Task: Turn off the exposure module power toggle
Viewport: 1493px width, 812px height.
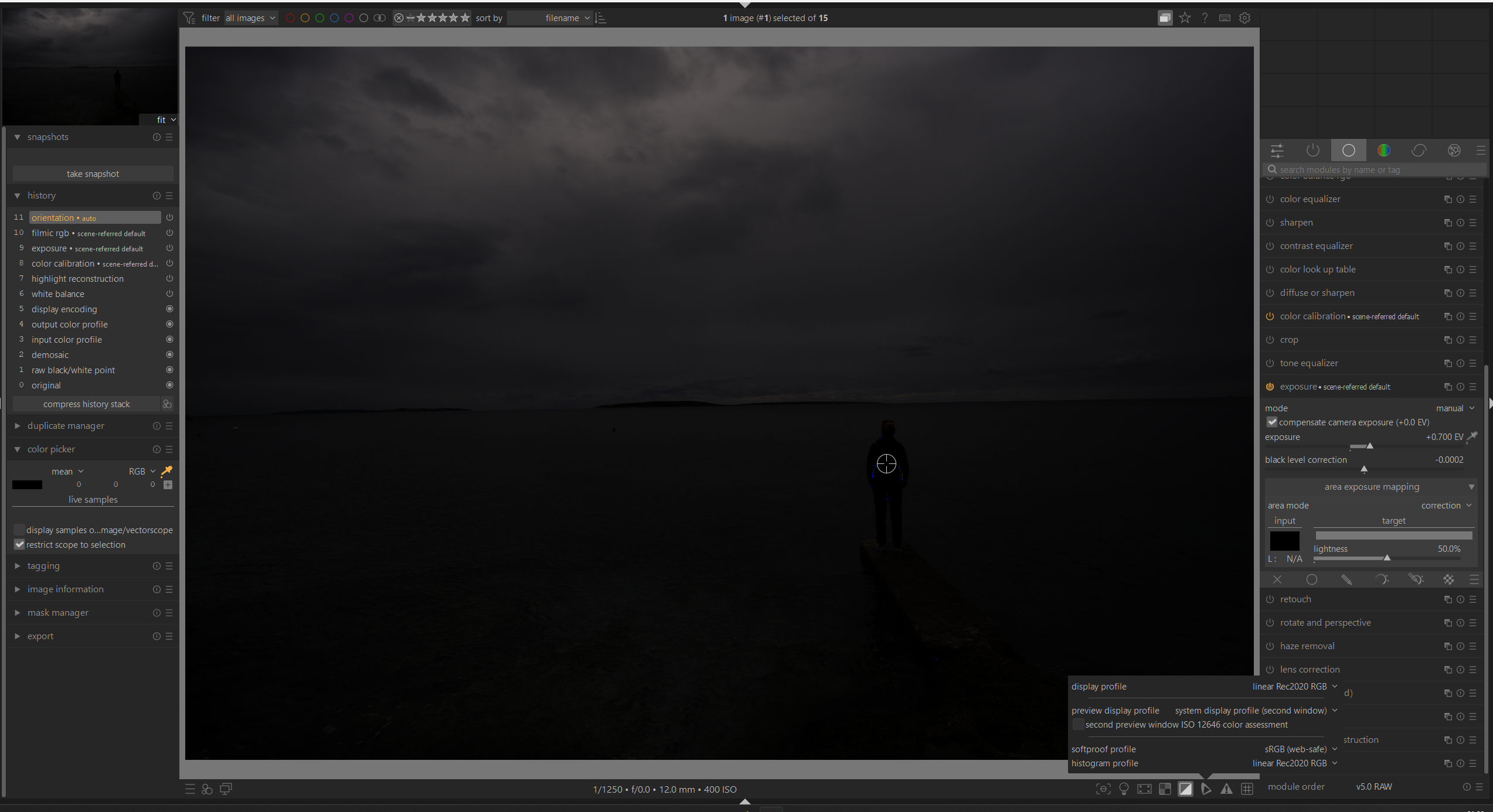Action: [x=1270, y=387]
